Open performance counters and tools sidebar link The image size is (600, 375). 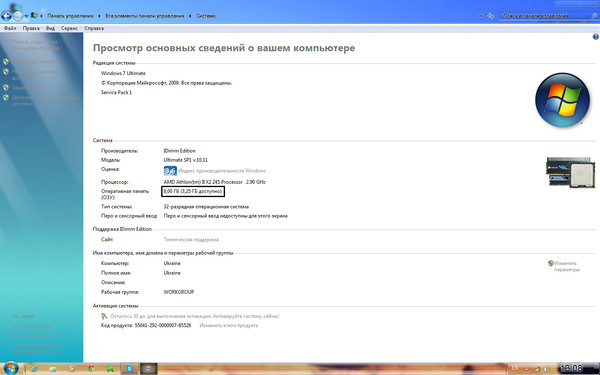tap(36, 348)
